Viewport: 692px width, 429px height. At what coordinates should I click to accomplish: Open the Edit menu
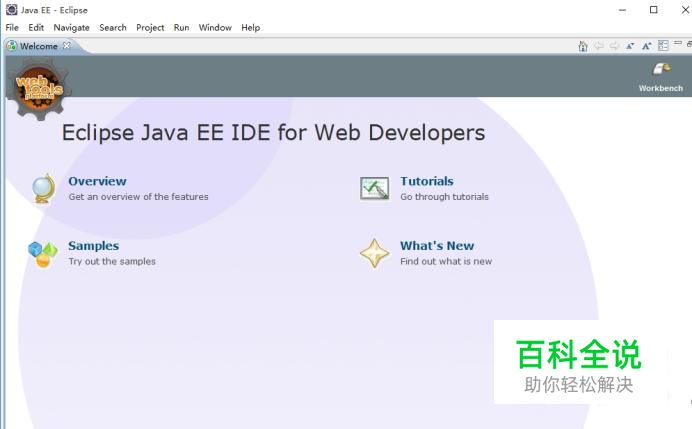click(36, 27)
